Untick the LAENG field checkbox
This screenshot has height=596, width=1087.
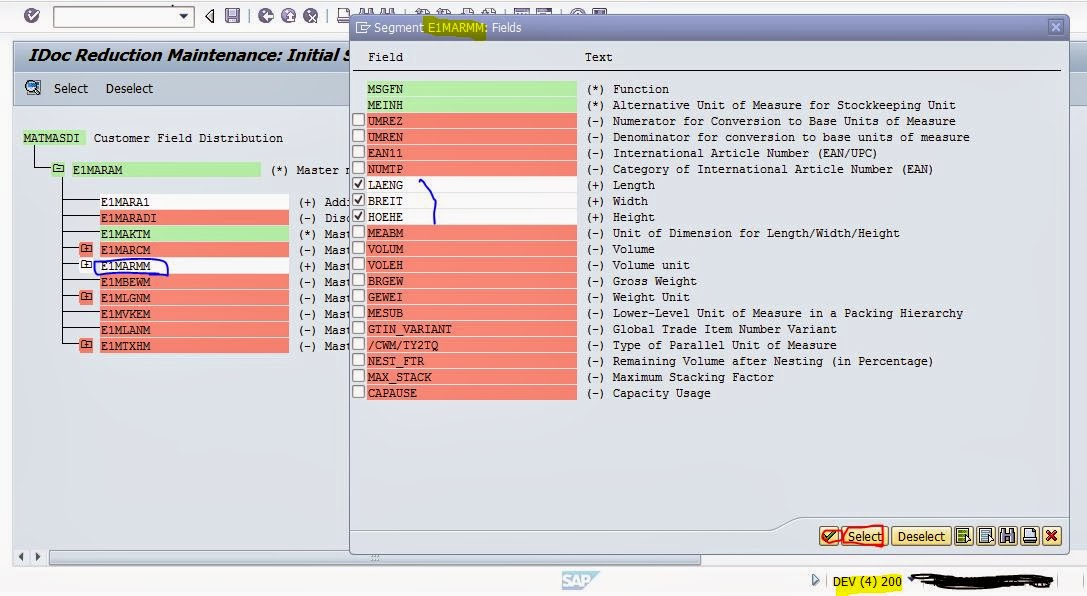point(358,184)
